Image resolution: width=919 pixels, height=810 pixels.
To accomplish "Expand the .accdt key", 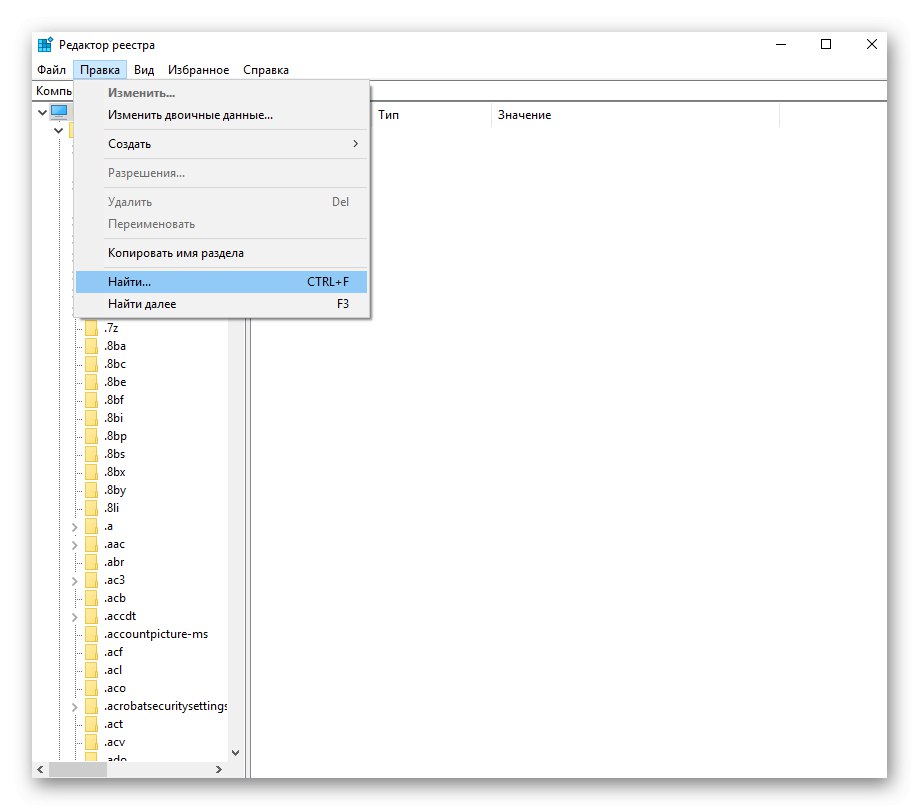I will [74, 617].
